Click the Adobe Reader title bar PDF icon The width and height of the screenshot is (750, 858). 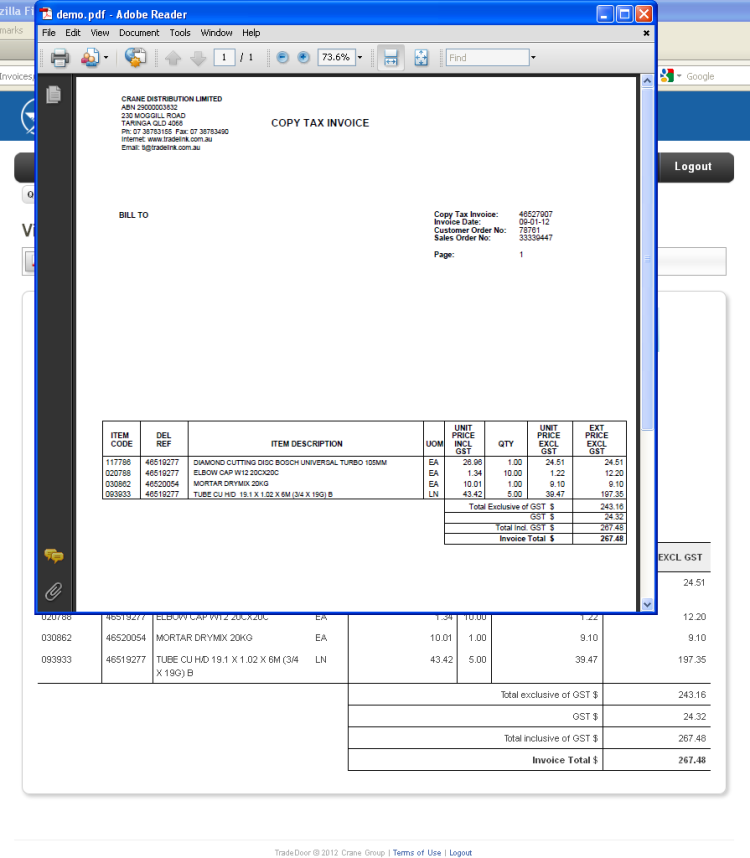(x=46, y=14)
